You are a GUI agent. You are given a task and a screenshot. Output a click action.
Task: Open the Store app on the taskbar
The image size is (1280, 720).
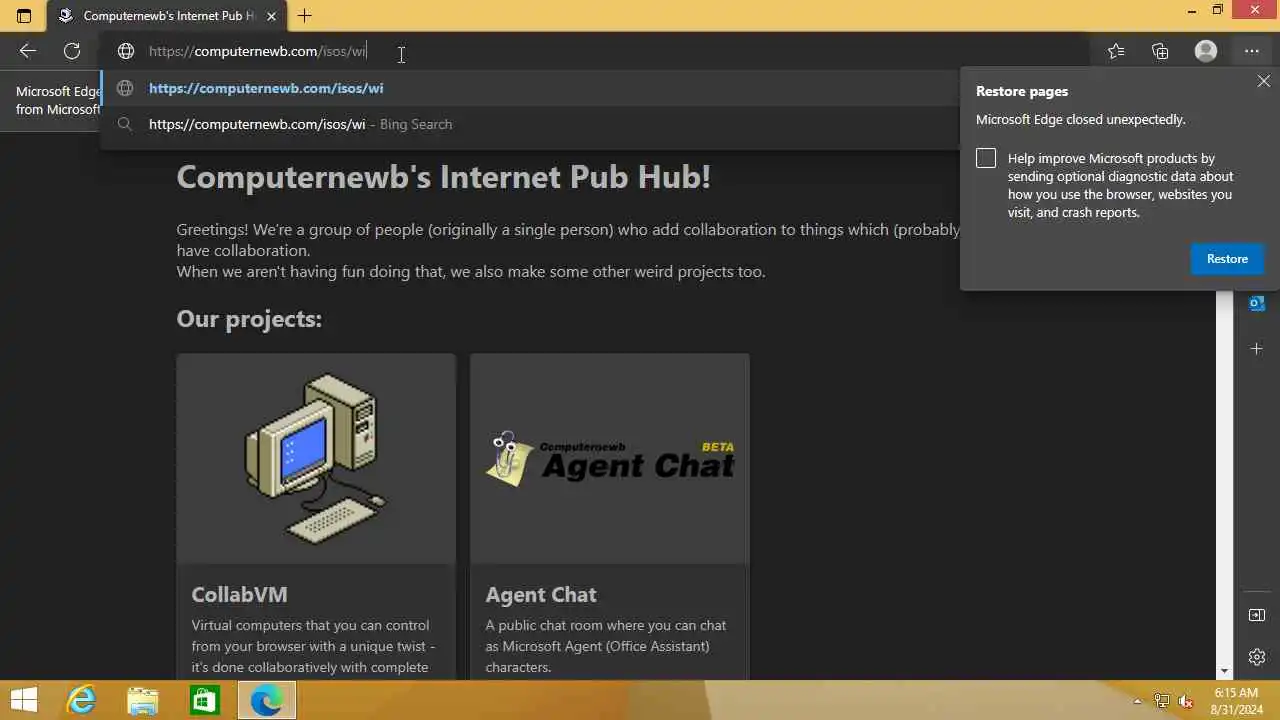[x=205, y=700]
